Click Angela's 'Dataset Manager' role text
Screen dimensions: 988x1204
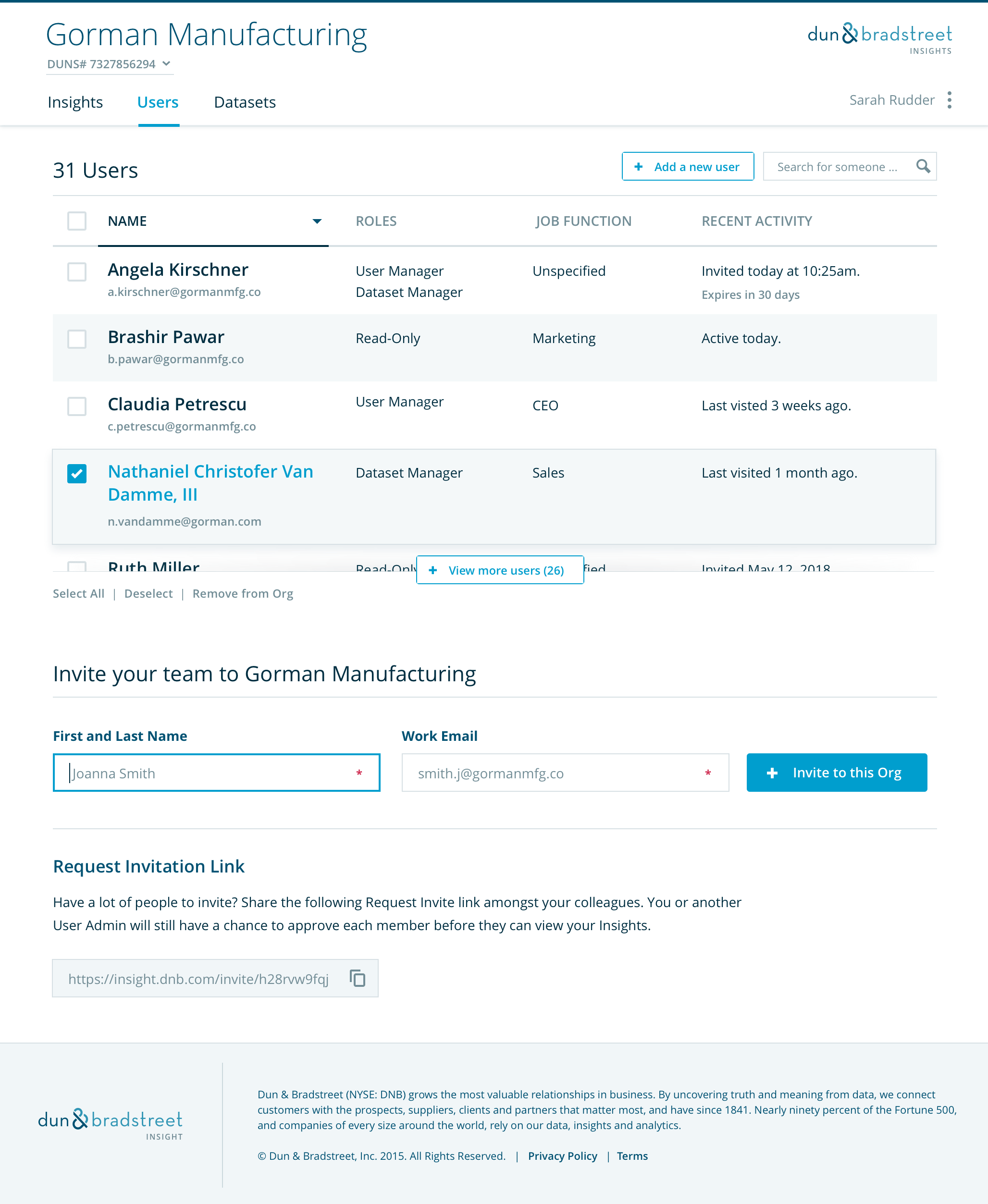pos(409,292)
